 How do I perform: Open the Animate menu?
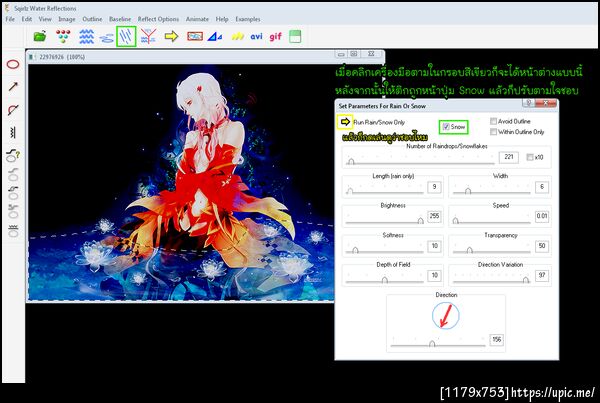point(197,19)
